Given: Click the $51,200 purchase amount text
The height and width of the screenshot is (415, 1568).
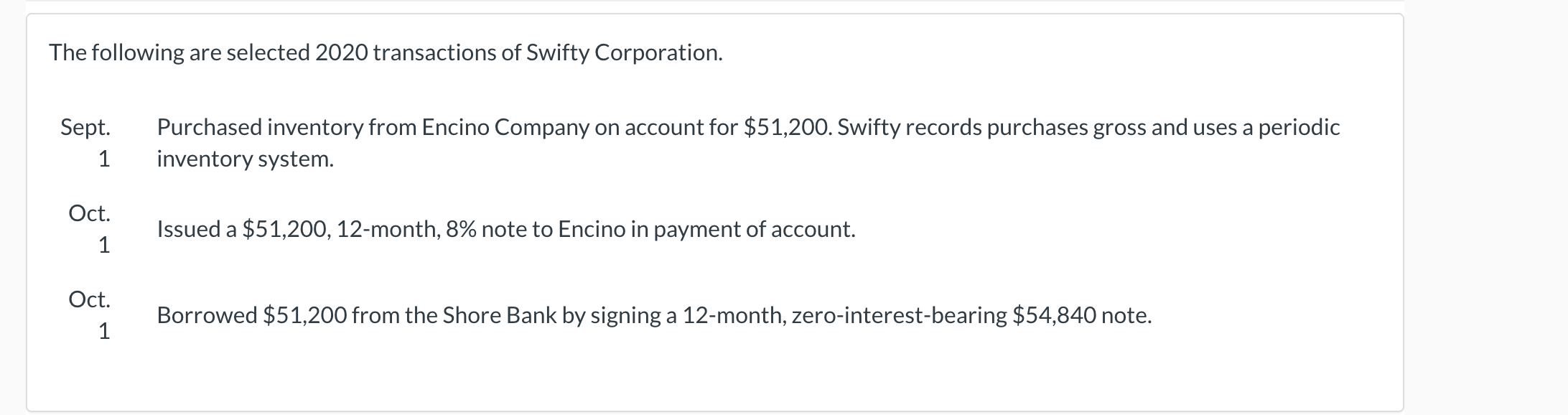Looking at the screenshot, I should (x=787, y=127).
